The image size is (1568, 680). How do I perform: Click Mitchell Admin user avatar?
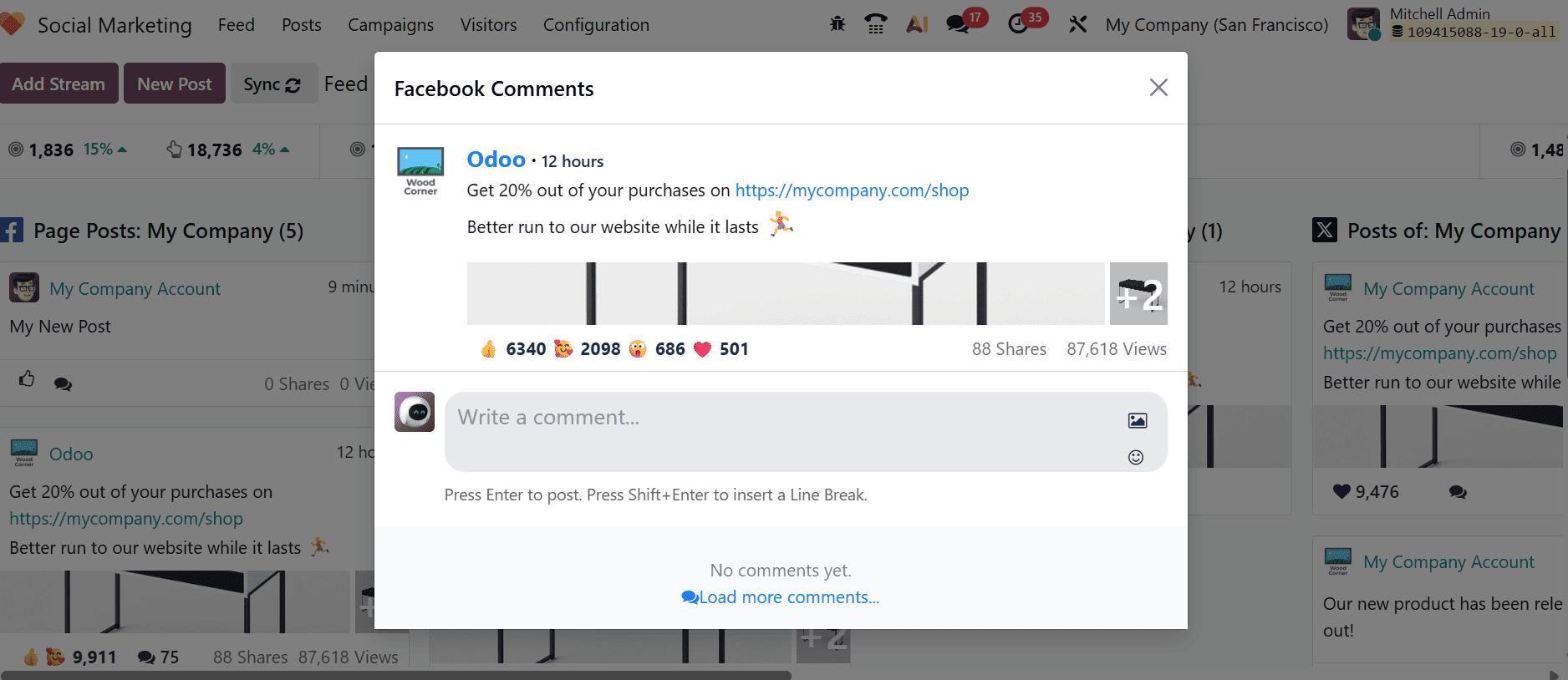pyautogui.click(x=1363, y=24)
